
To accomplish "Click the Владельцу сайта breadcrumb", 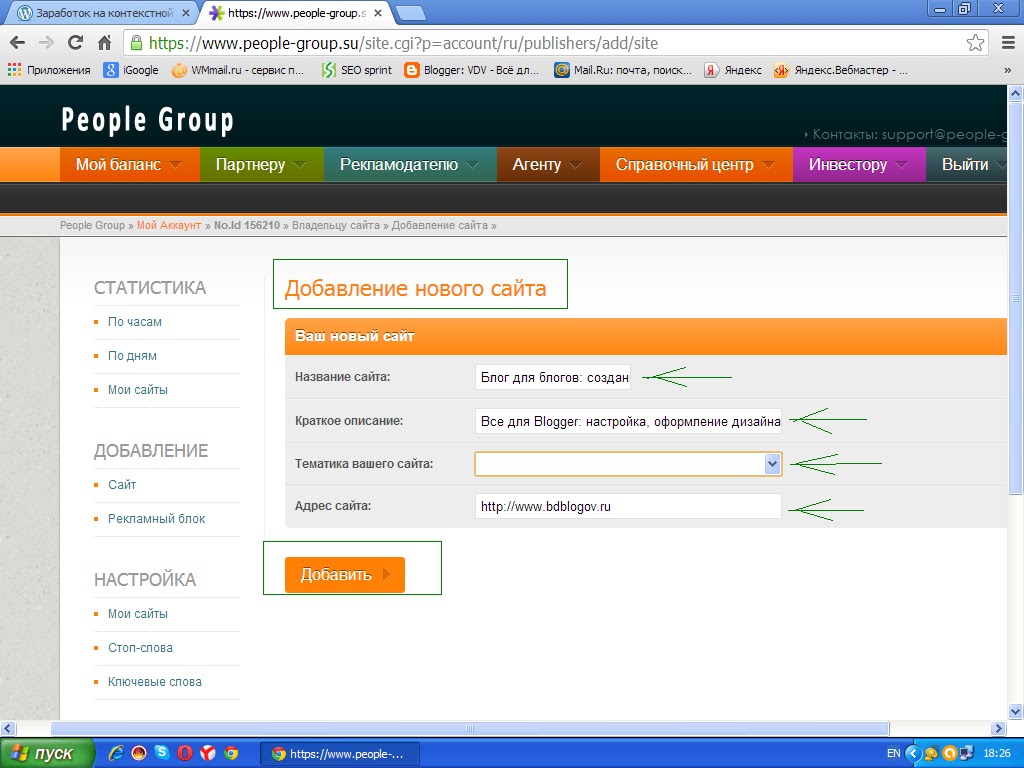I will [335, 225].
